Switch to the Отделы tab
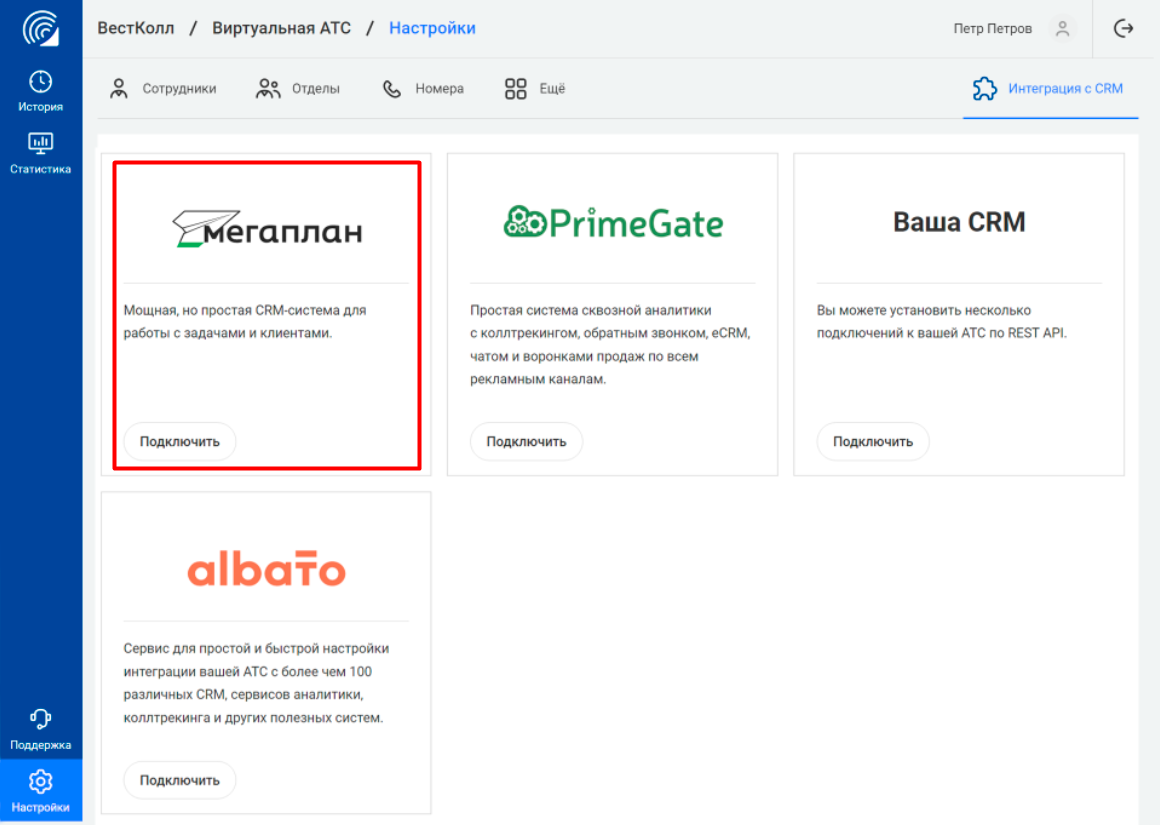Viewport: 1160px width, 825px height. pos(297,89)
